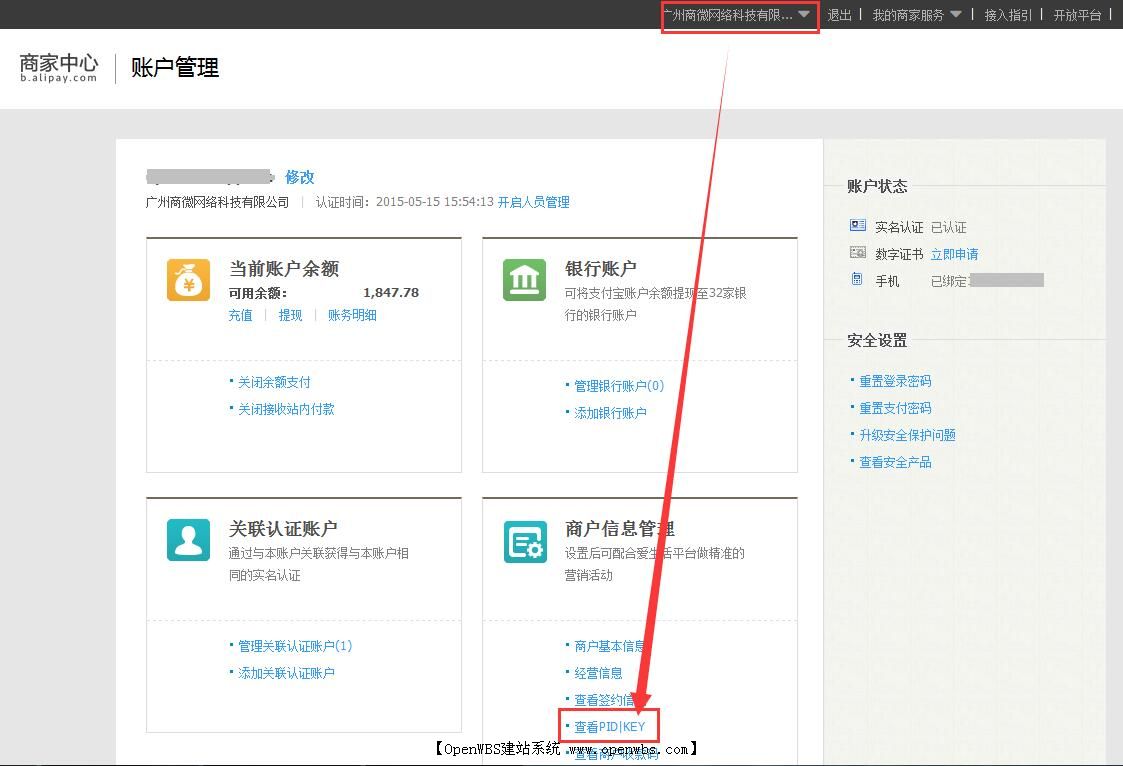This screenshot has width=1123, height=766.
Task: Click the ID card icon beside 实名认证
Action: [857, 226]
